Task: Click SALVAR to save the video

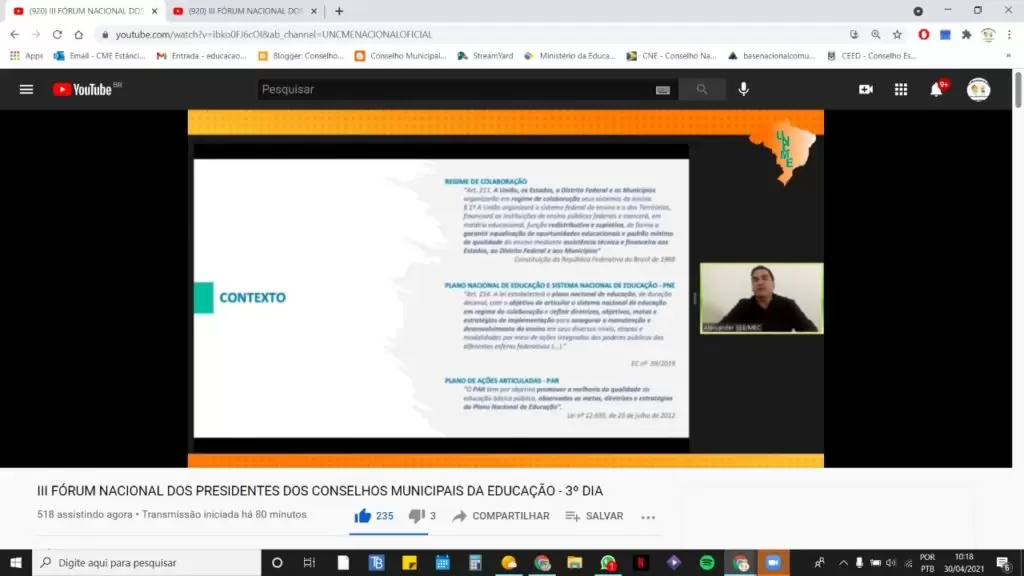Action: pos(594,516)
